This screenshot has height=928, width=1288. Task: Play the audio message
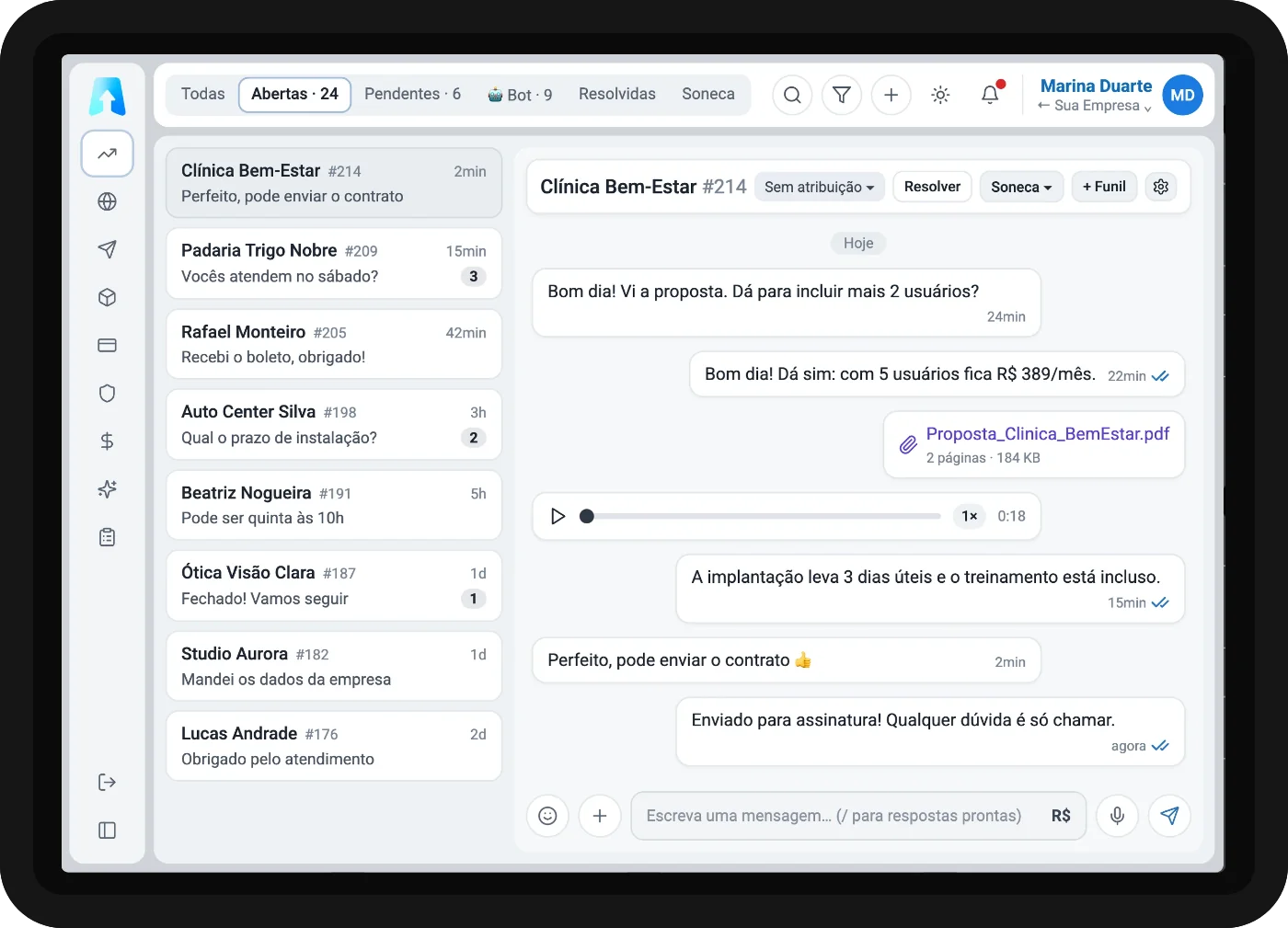tap(558, 516)
